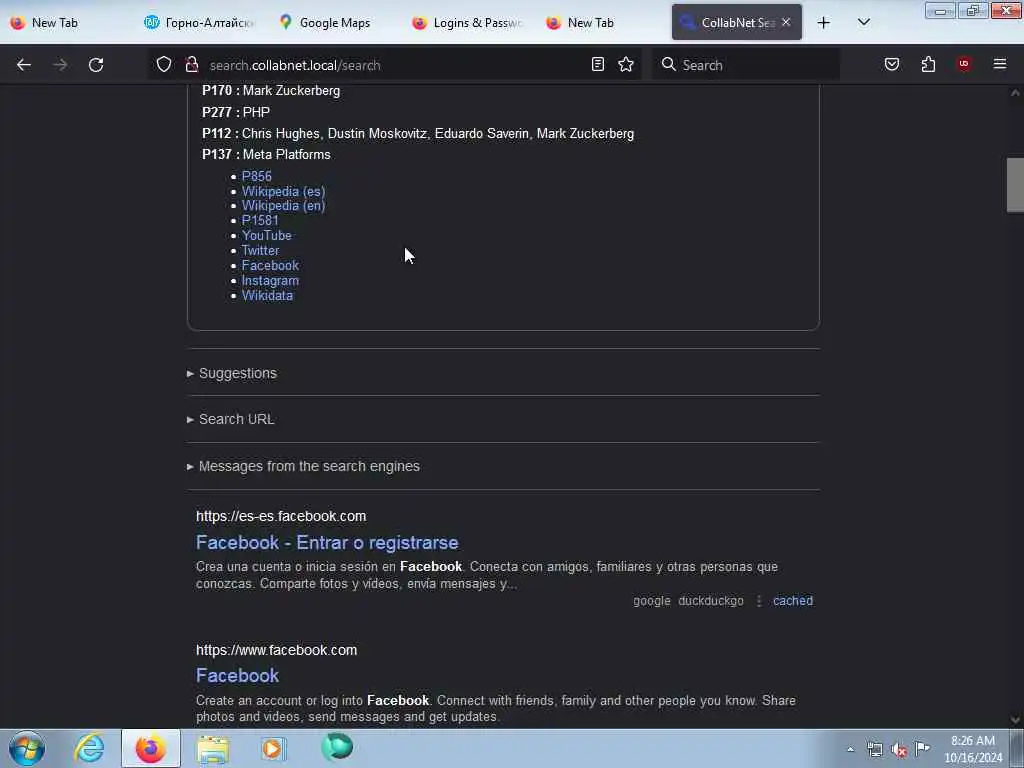Open Action Center flag icon

923,748
